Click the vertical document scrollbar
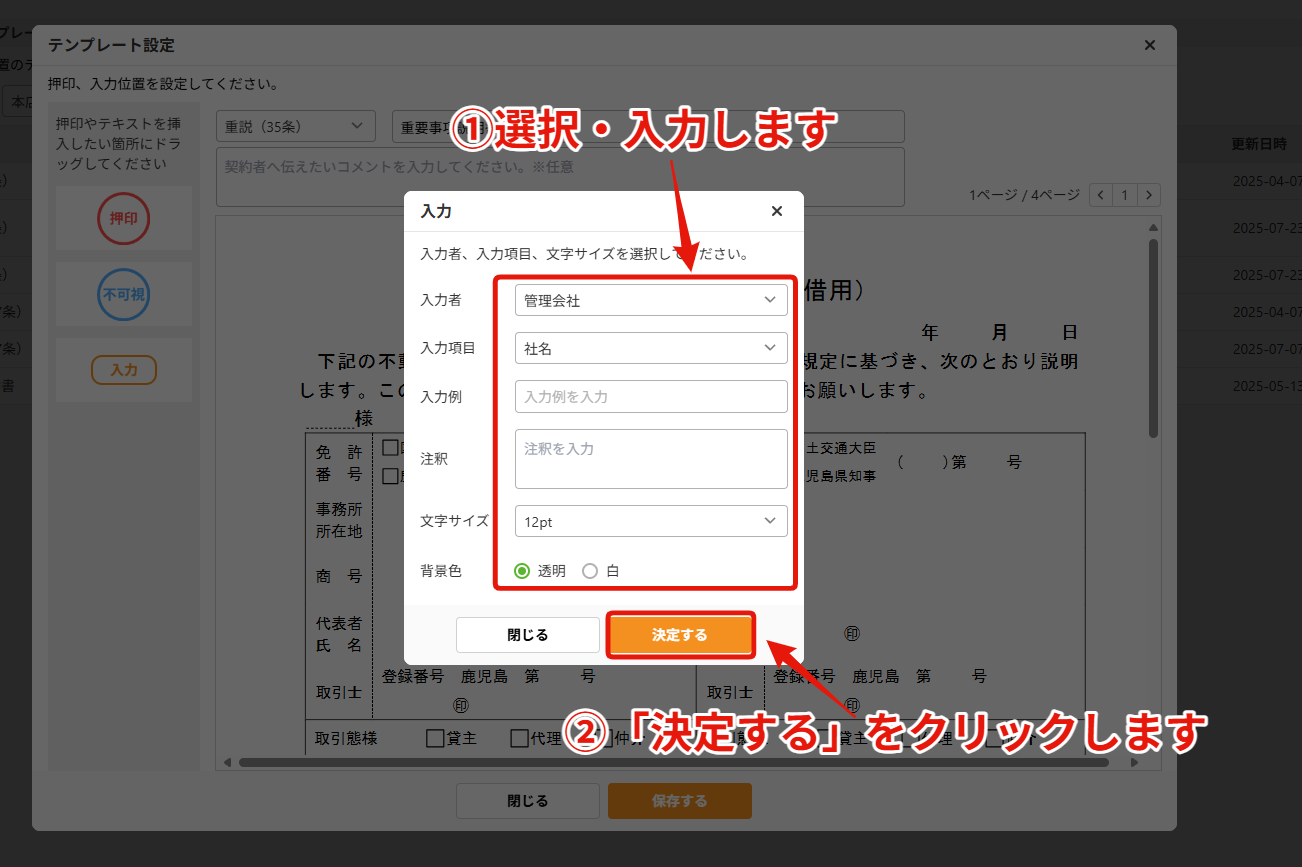This screenshot has height=867, width=1302. 1153,338
